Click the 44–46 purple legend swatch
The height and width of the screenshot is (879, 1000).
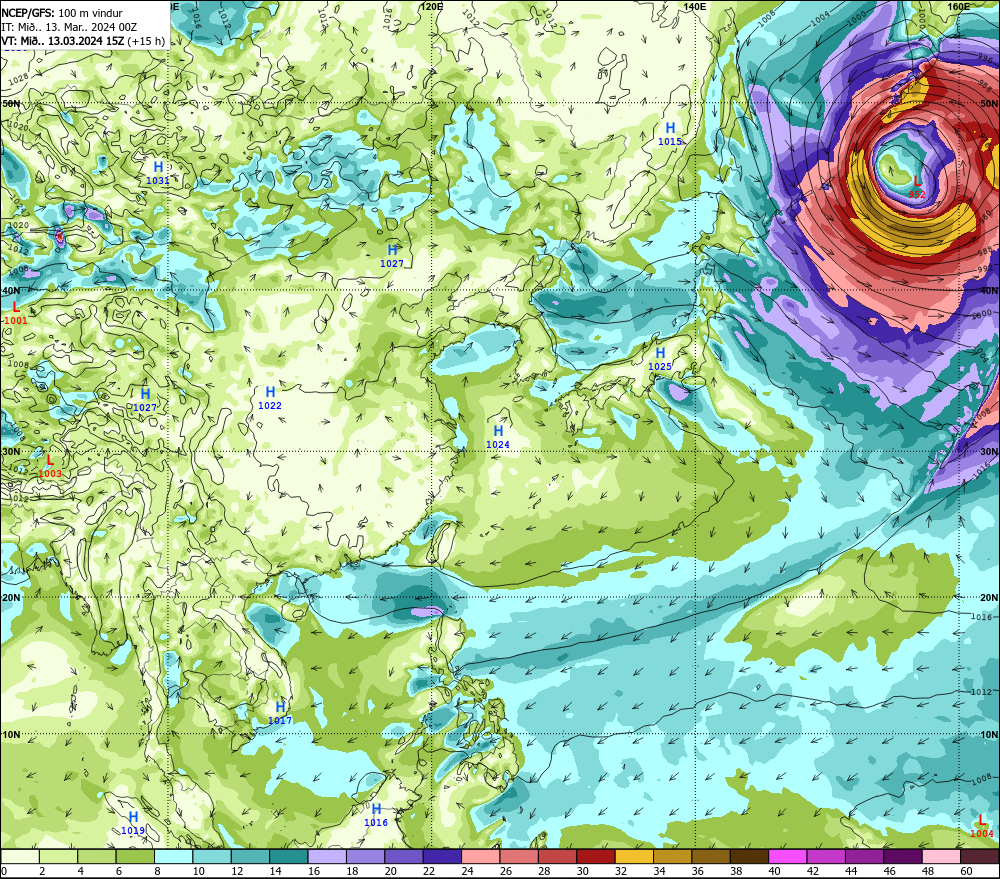coord(864,856)
